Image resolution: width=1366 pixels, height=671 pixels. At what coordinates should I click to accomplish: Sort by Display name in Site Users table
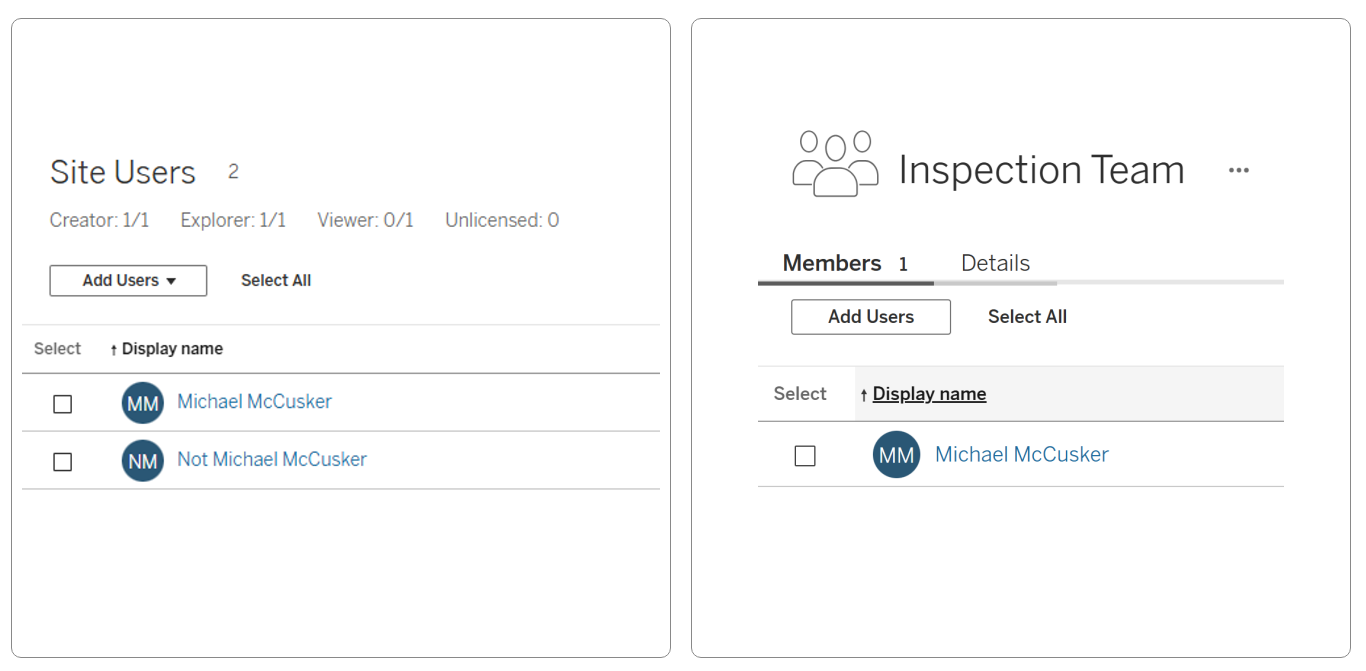tap(172, 349)
